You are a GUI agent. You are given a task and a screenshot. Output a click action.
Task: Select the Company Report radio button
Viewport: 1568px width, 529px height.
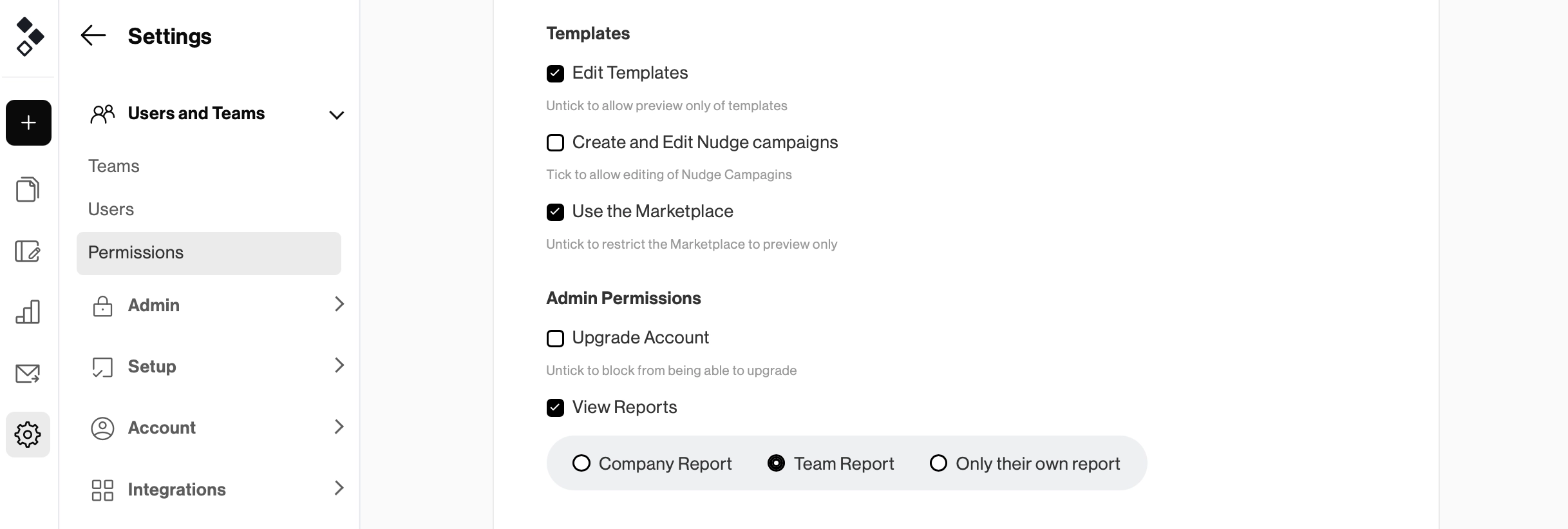581,463
